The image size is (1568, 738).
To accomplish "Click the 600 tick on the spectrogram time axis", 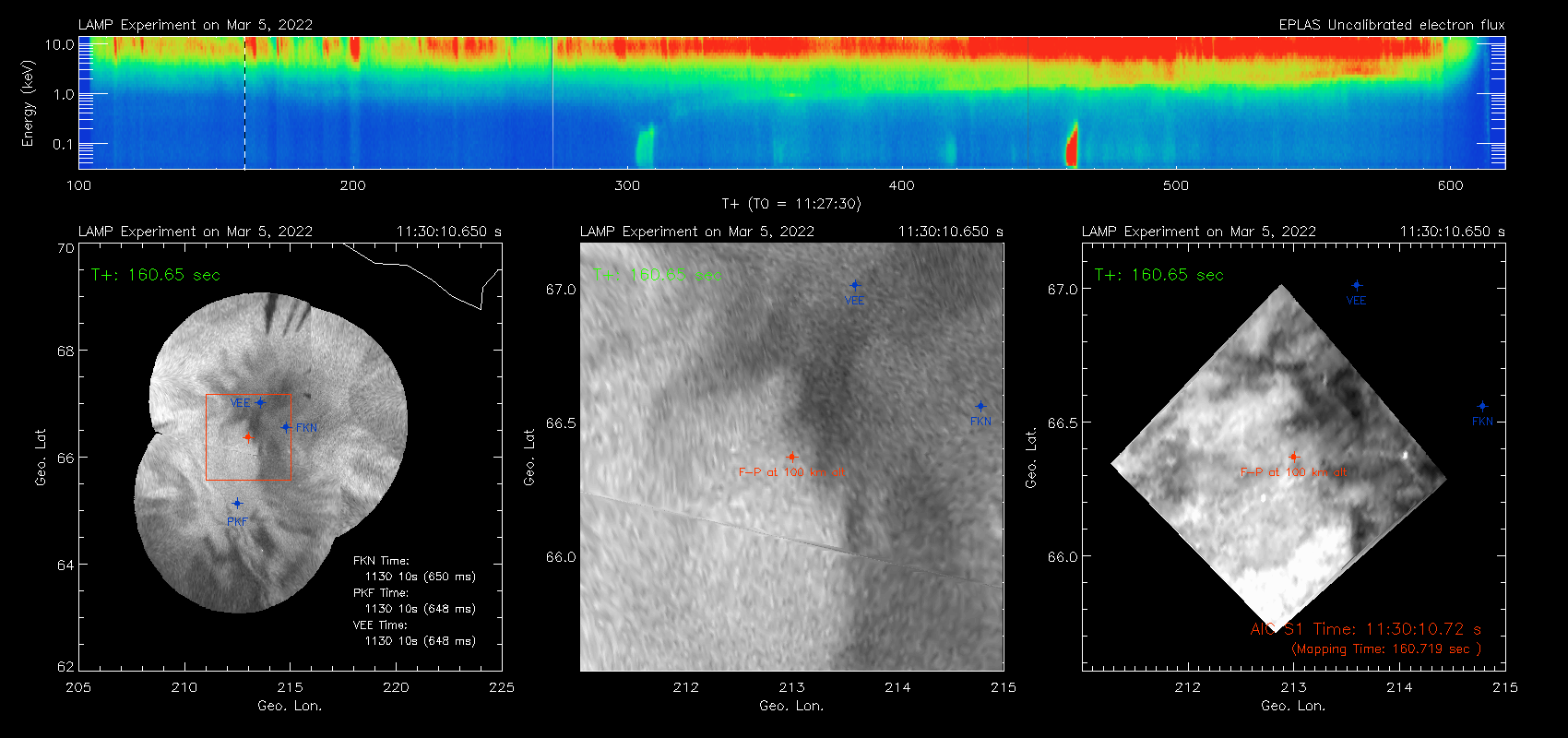I will coord(1450,185).
